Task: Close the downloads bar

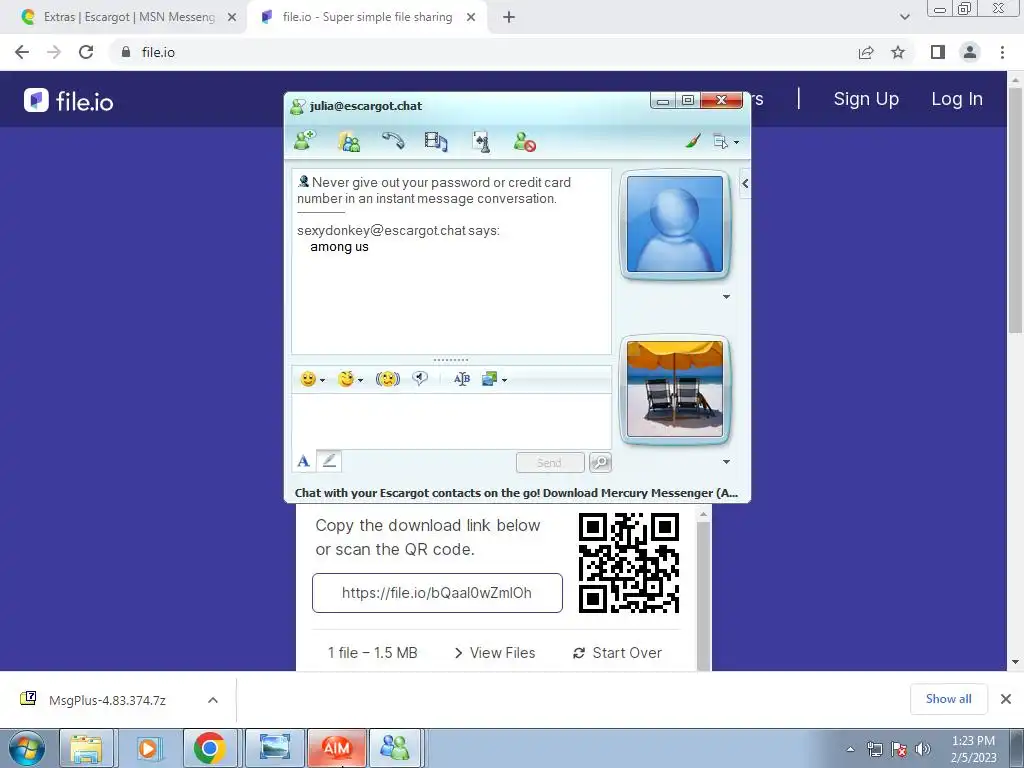Action: coord(1006,699)
